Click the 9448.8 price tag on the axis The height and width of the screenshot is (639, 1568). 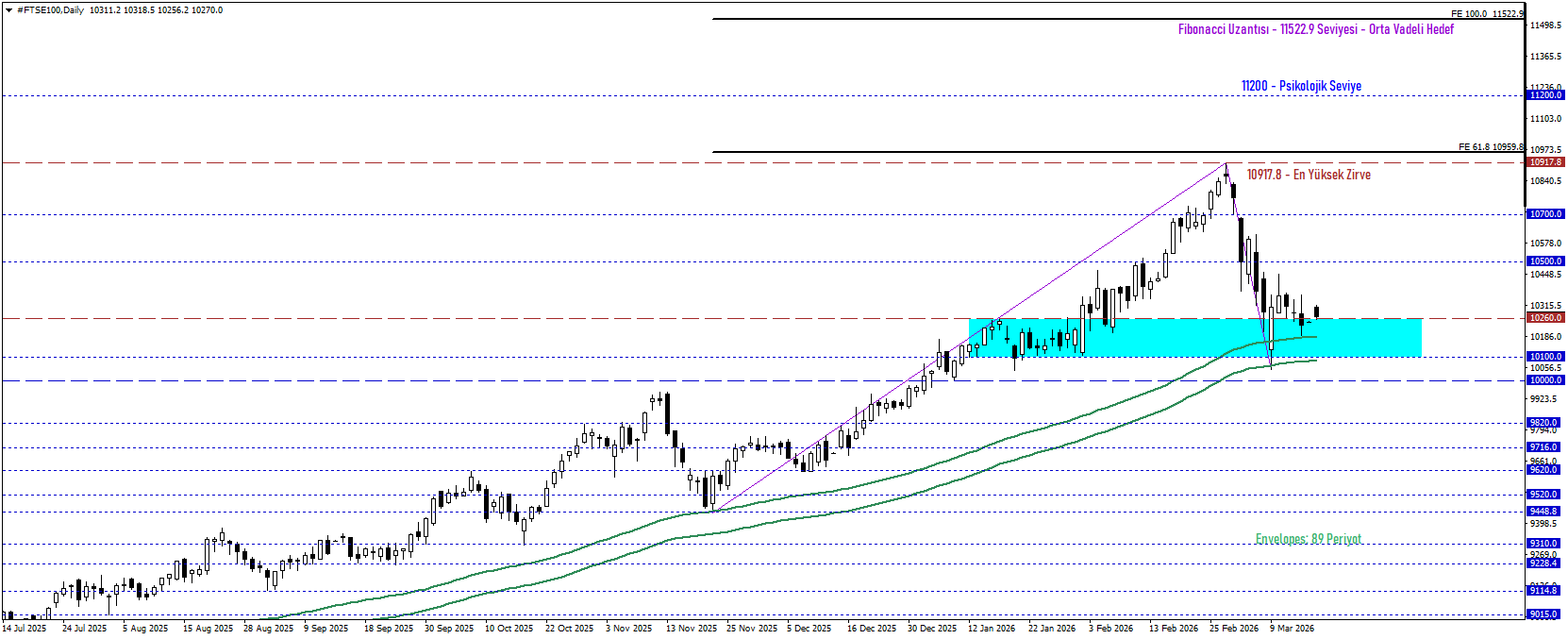click(x=1543, y=512)
